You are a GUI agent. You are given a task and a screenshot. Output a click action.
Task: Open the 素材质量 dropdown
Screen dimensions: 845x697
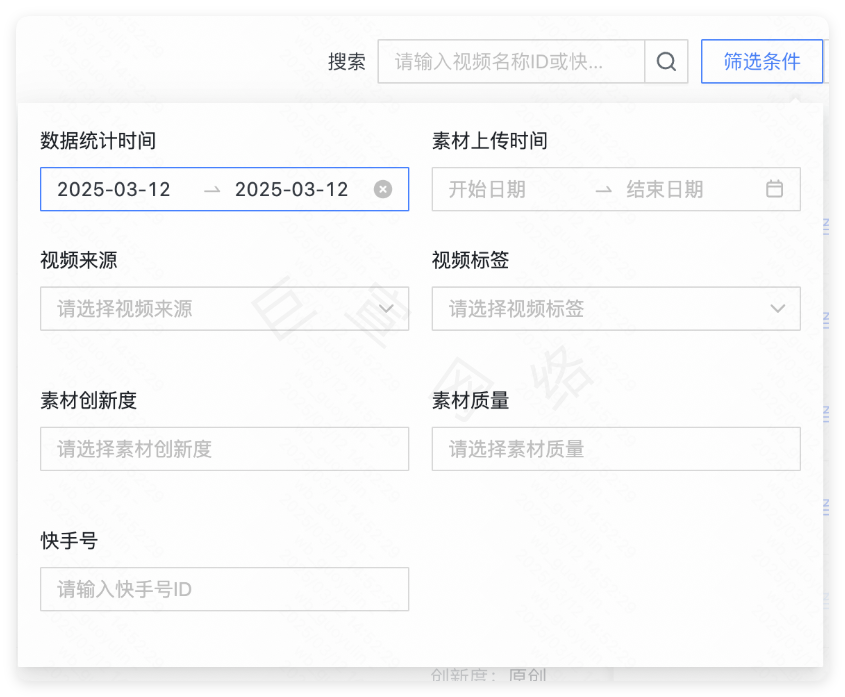616,449
